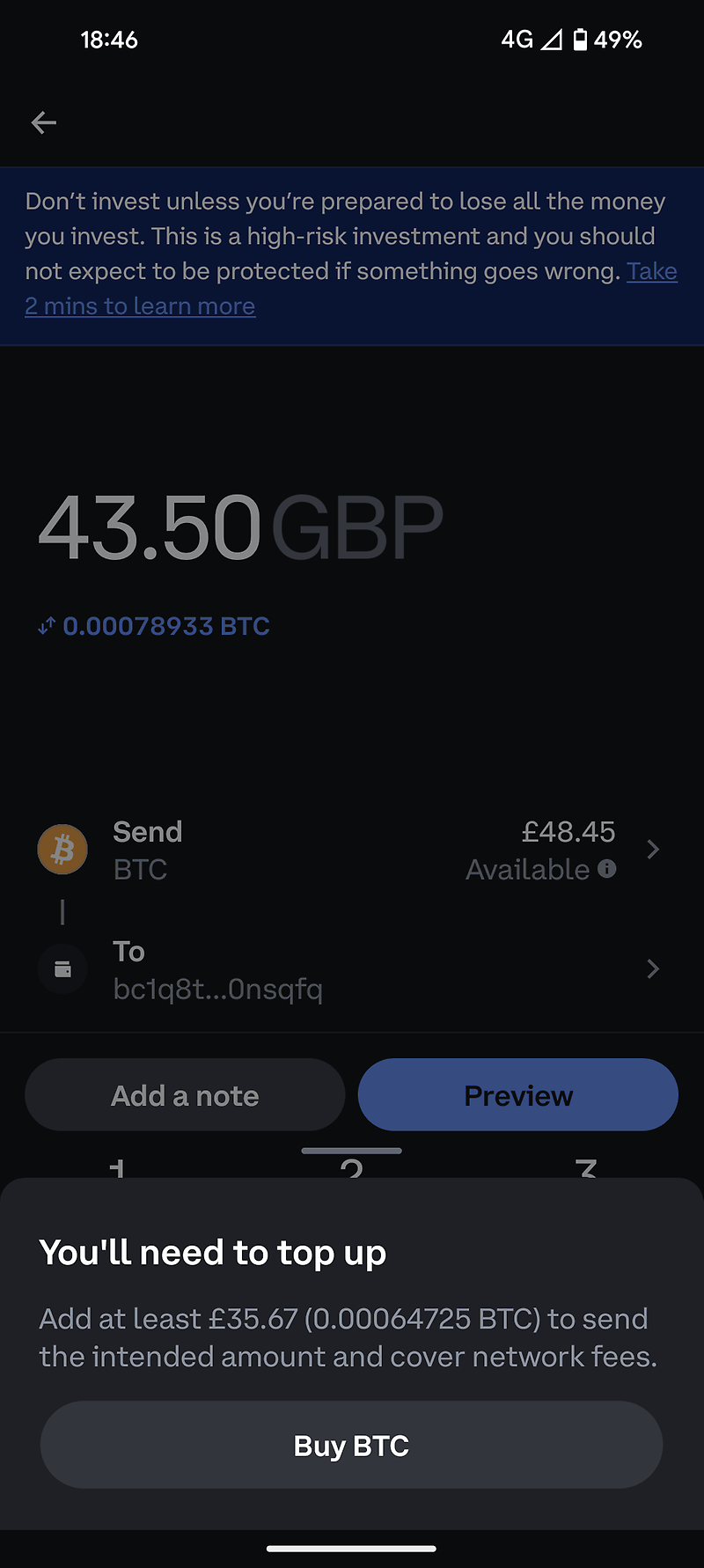Tap the bottom sheet drag handle
The image size is (704, 1568).
[351, 1151]
